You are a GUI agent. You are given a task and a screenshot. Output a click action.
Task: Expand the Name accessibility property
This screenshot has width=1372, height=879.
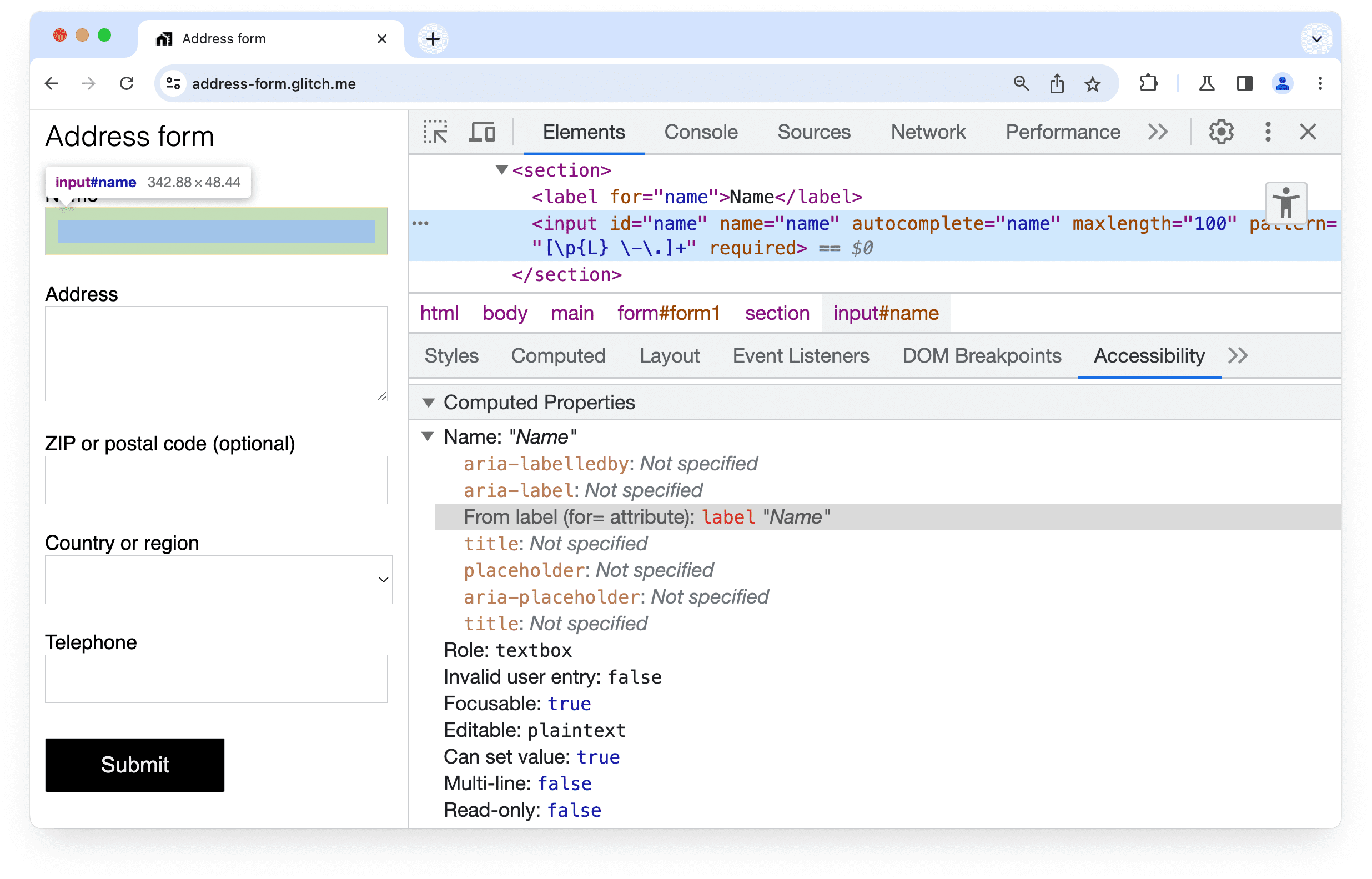coord(432,437)
